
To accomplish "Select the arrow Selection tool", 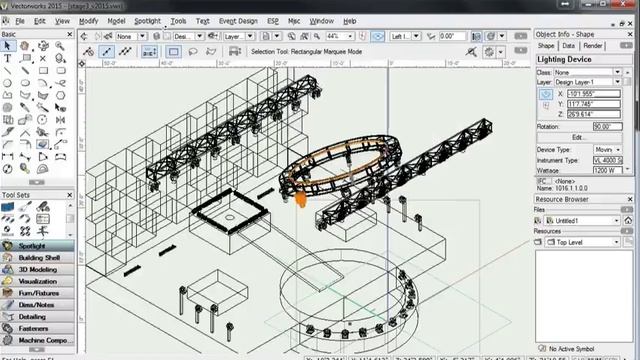I will coord(7,46).
